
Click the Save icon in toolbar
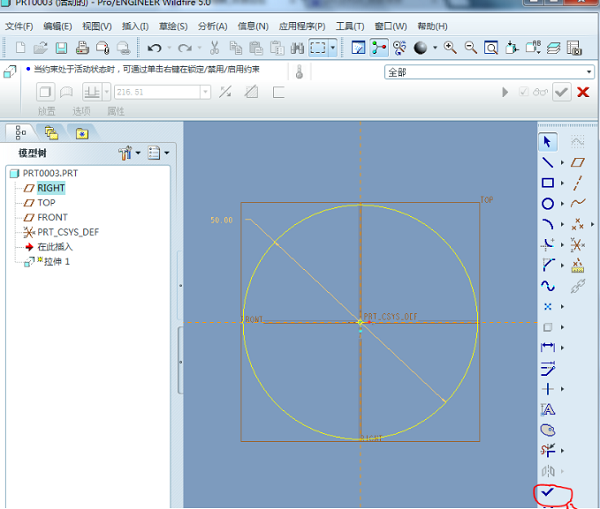coord(61,47)
